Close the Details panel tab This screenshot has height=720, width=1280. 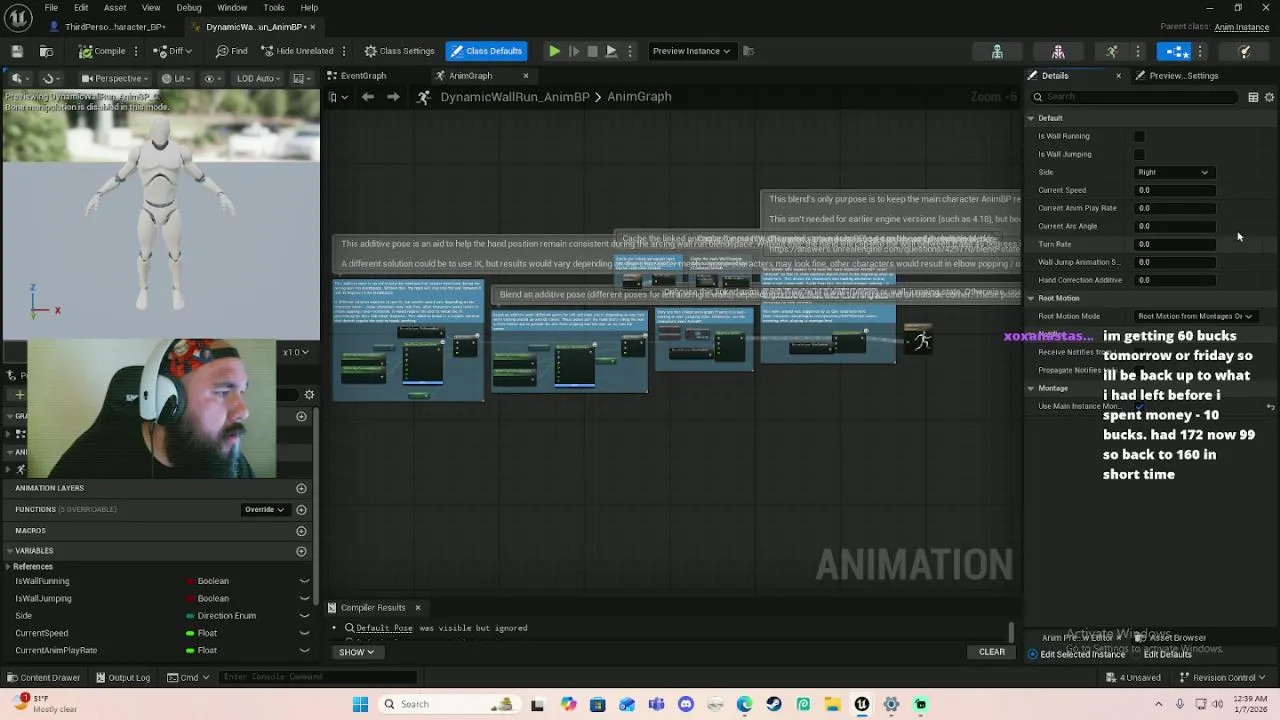1118,76
